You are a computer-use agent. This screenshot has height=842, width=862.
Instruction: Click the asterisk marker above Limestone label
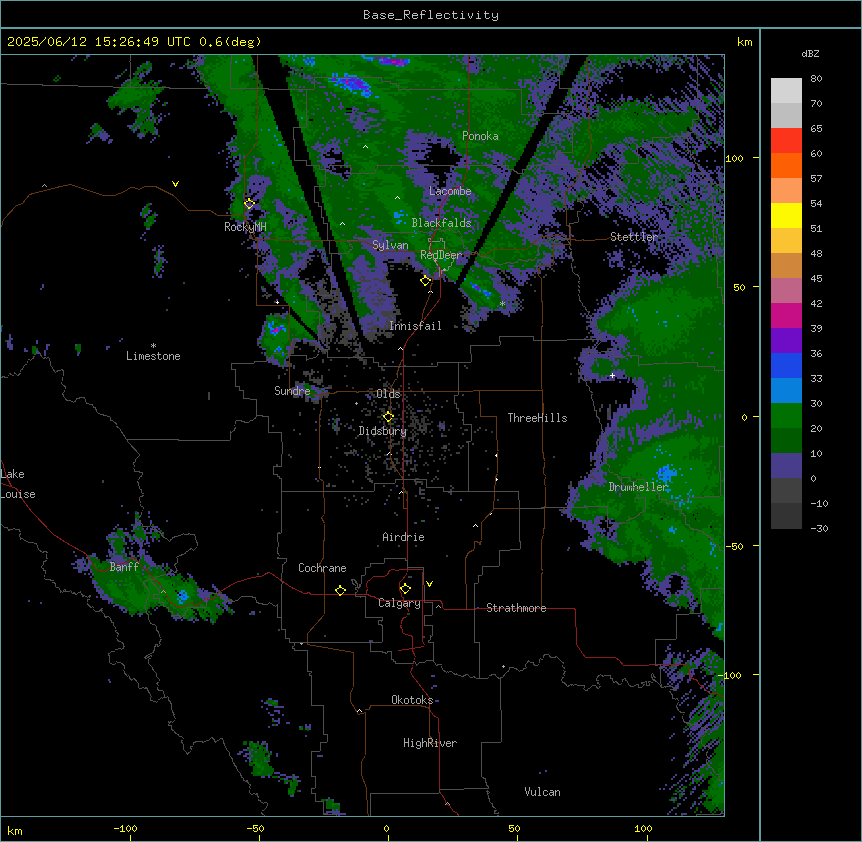point(153,346)
